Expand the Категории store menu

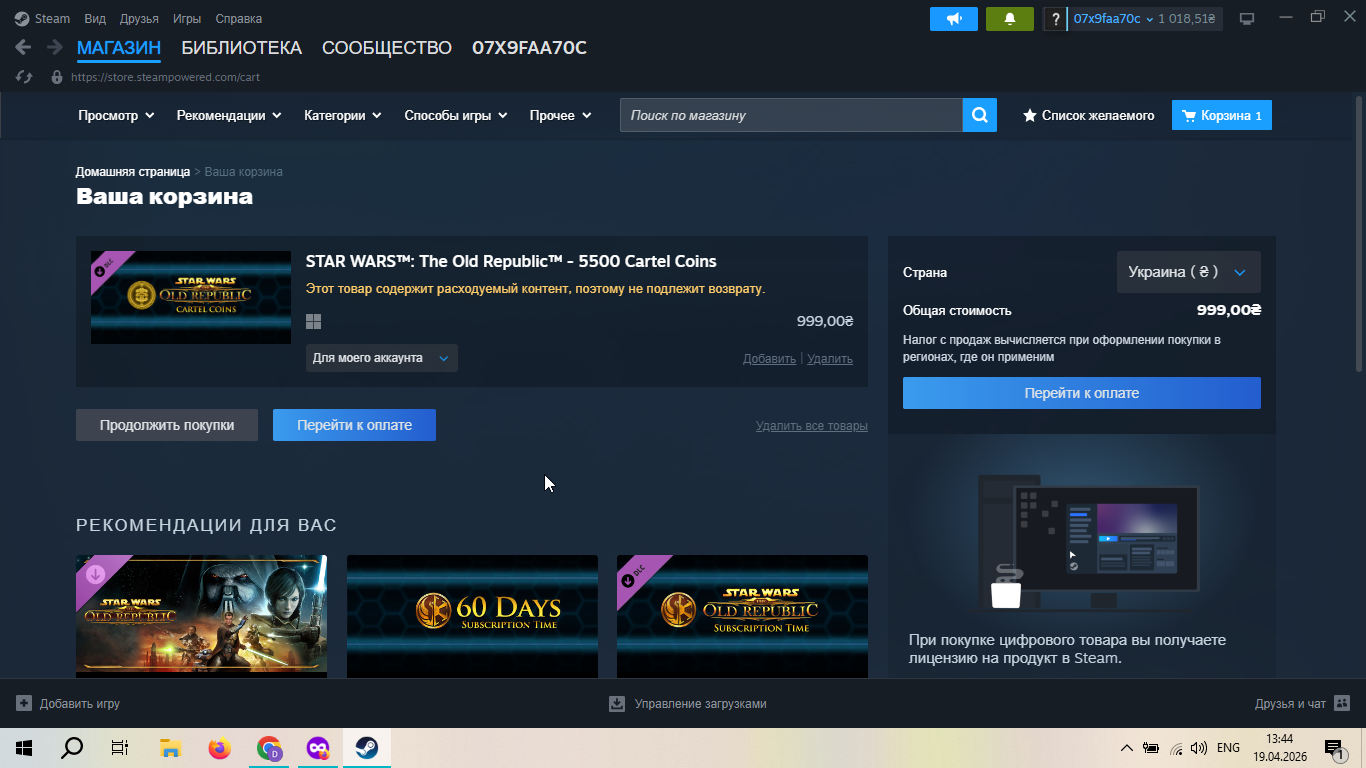point(343,115)
